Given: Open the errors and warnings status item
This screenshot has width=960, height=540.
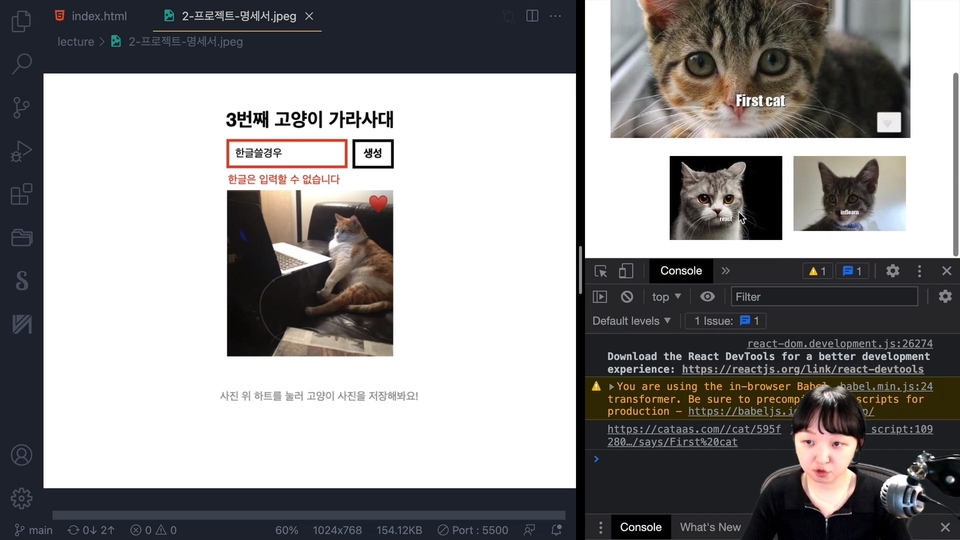Looking at the screenshot, I should click(154, 530).
